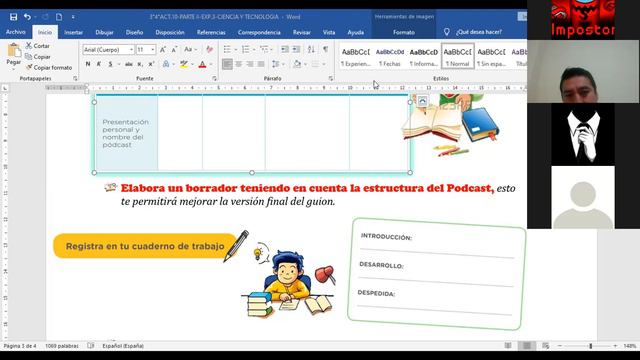Open the Formato picture tools tab
The width and height of the screenshot is (640, 360).
pyautogui.click(x=404, y=32)
